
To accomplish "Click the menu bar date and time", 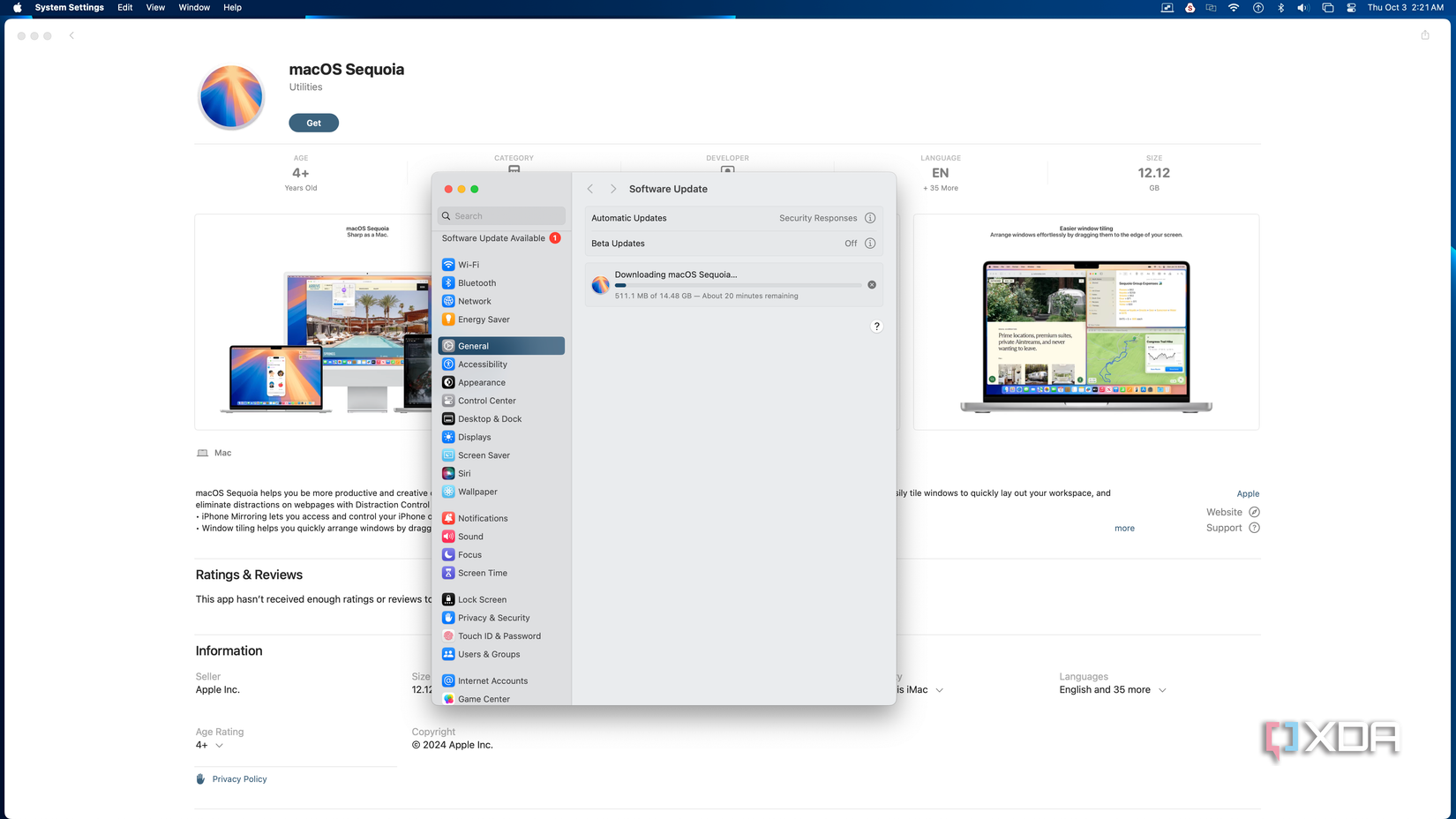I will point(1406,8).
